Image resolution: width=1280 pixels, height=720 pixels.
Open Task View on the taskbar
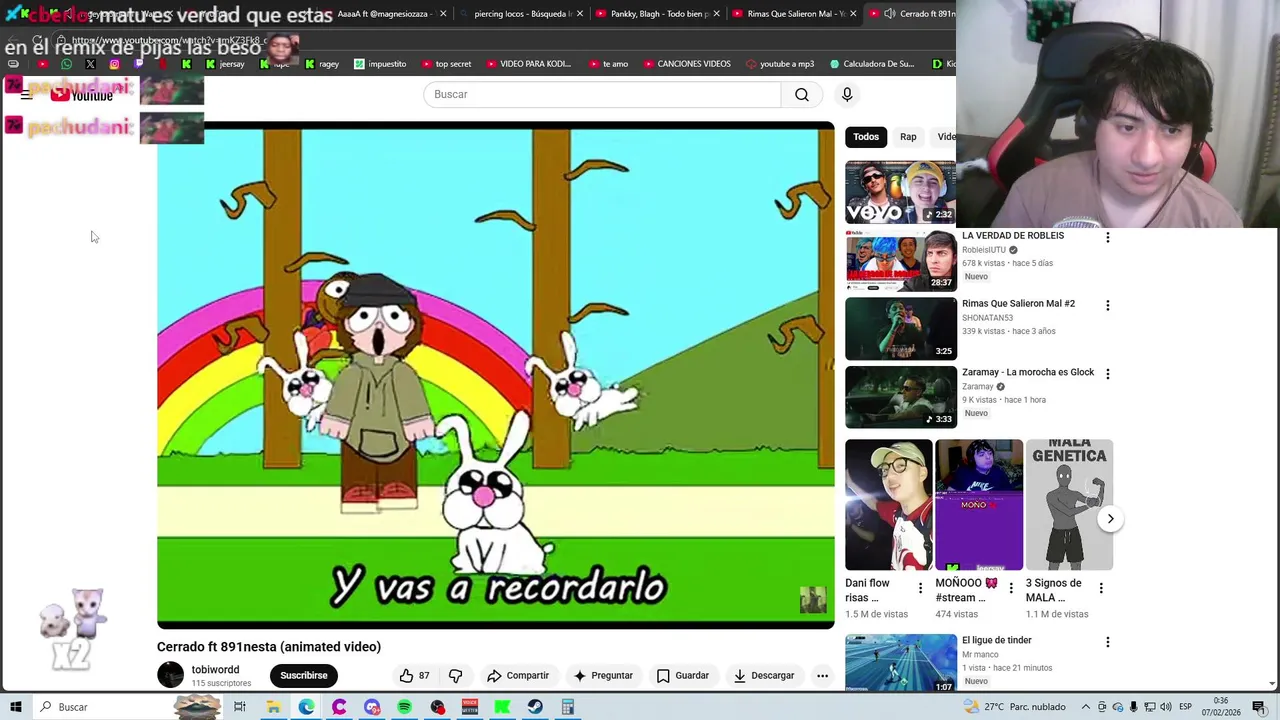click(240, 707)
